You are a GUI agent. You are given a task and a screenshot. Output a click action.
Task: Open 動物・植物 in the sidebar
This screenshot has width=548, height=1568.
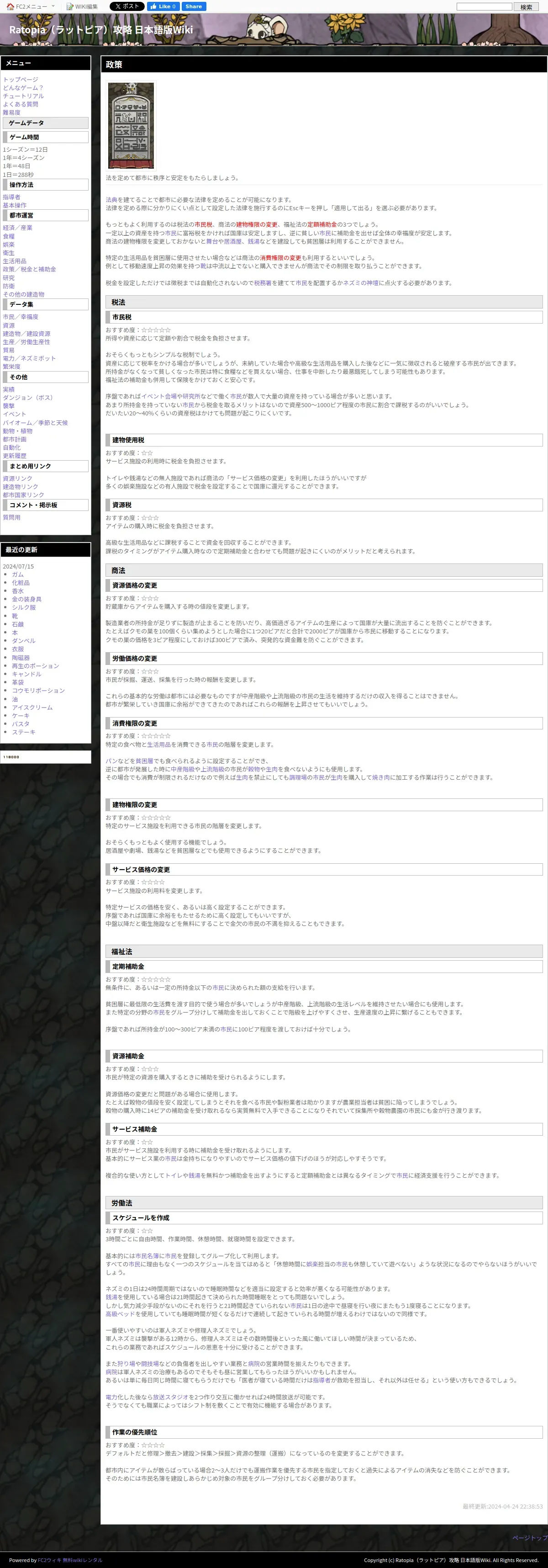[18, 431]
